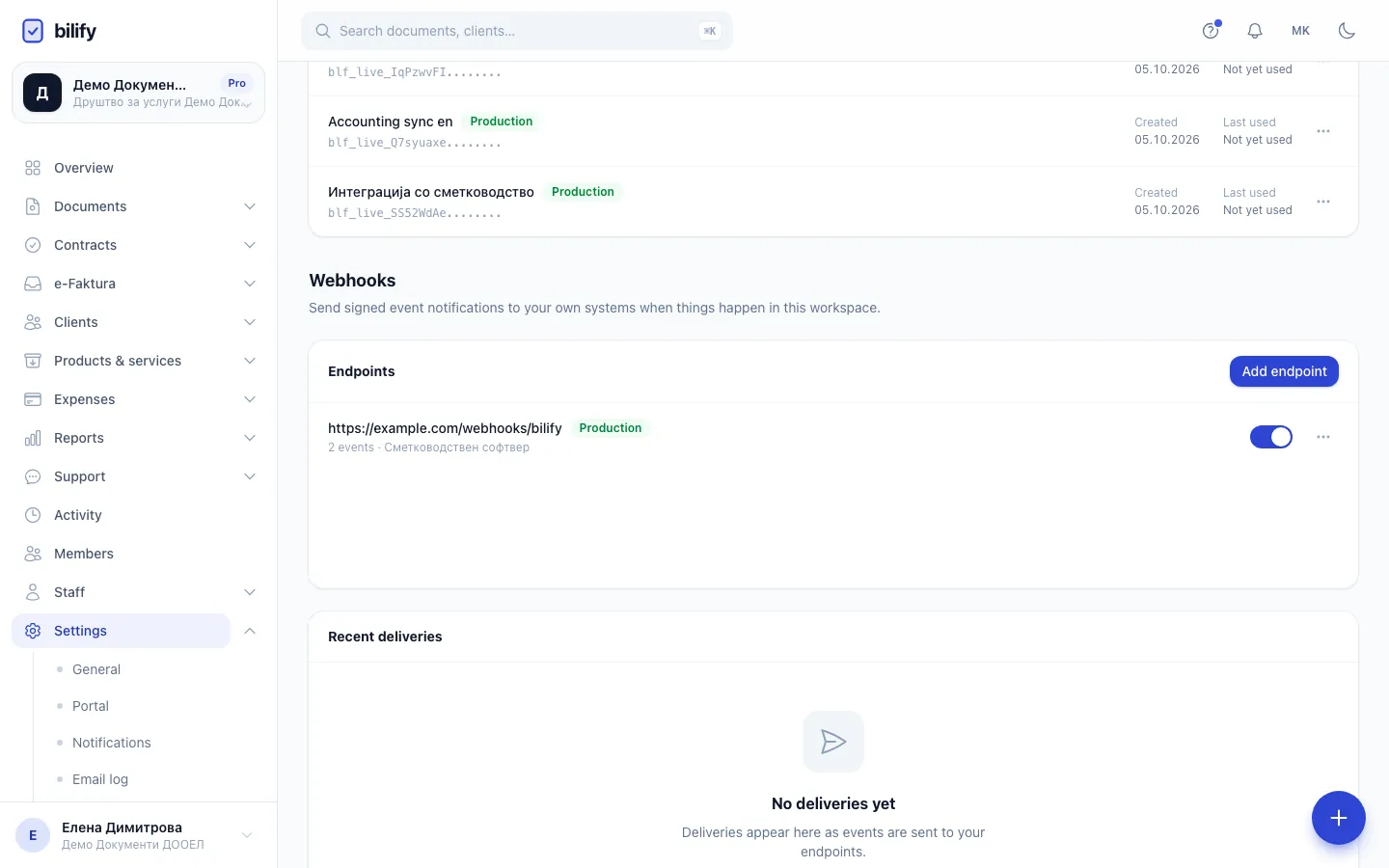Click Add endpoint button
Viewport: 1389px width, 868px height.
[x=1284, y=371]
